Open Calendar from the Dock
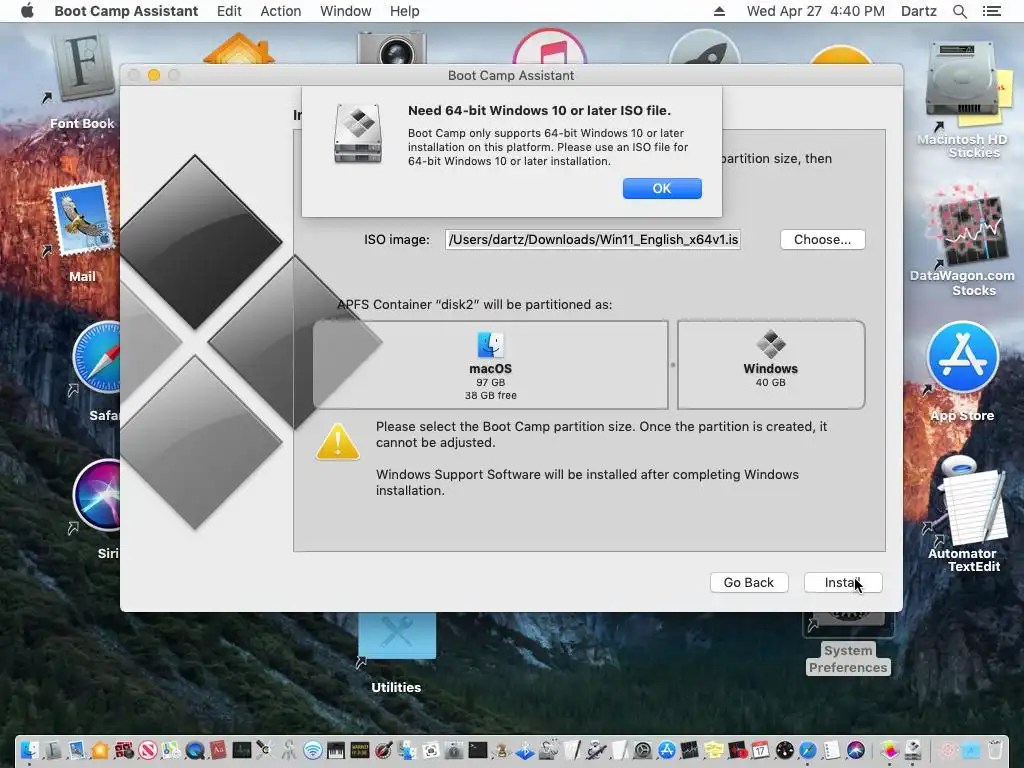 coord(761,750)
